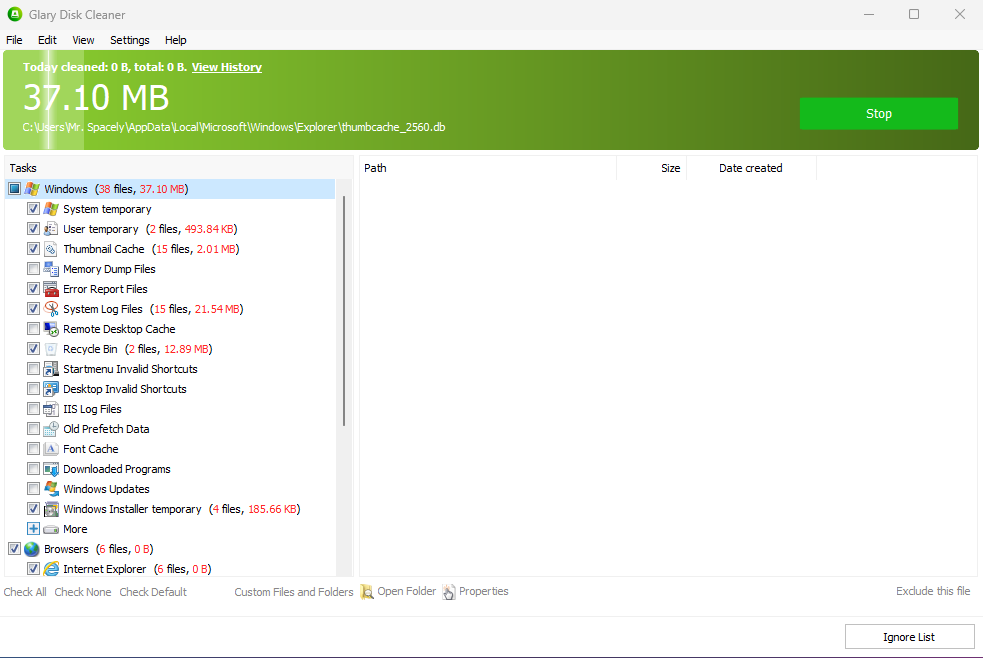Enable the Memory Dump Files checkbox

(x=33, y=269)
